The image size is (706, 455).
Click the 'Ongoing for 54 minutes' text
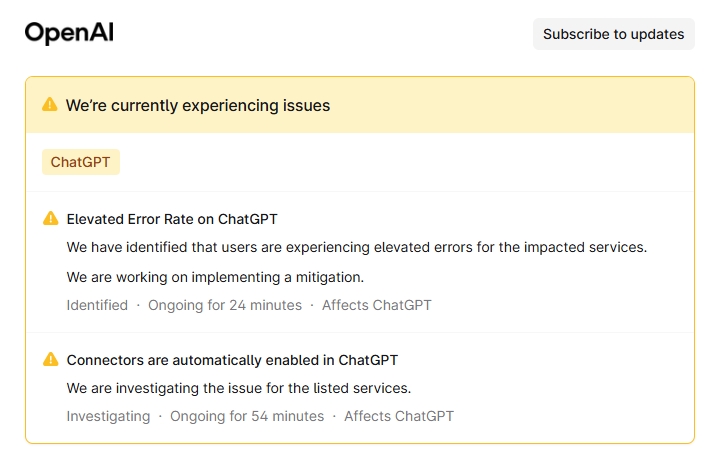click(247, 416)
